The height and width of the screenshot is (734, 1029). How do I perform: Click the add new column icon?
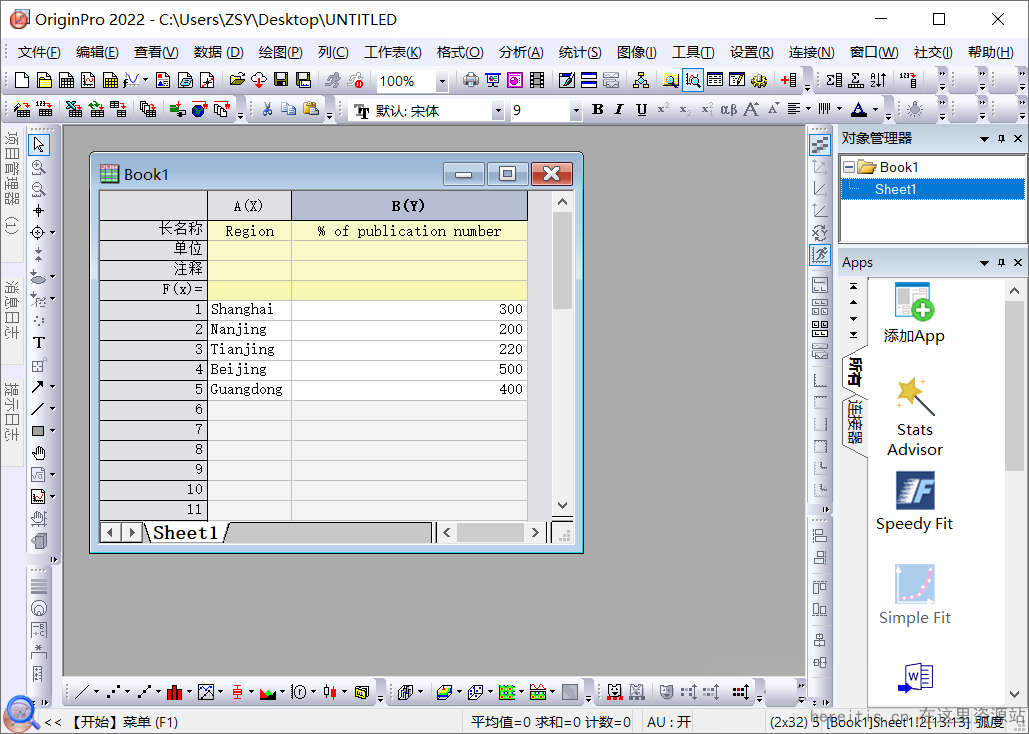click(788, 80)
